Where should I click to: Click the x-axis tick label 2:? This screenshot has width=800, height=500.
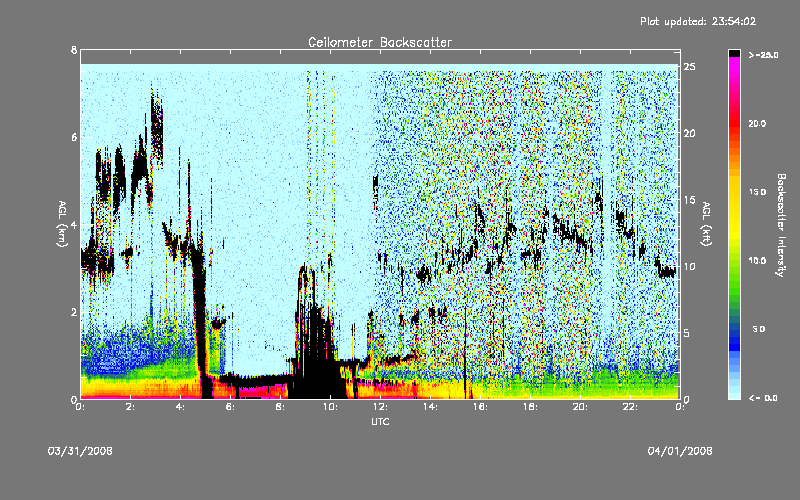coord(131,407)
